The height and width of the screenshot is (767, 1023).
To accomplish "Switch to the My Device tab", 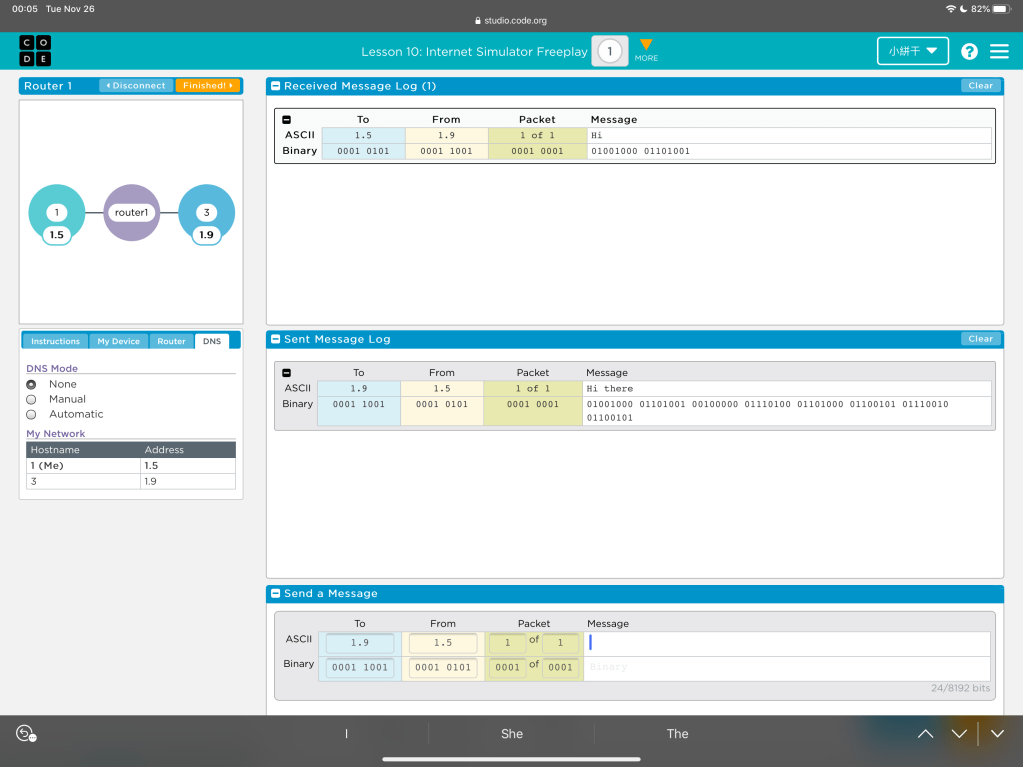I will coord(118,341).
